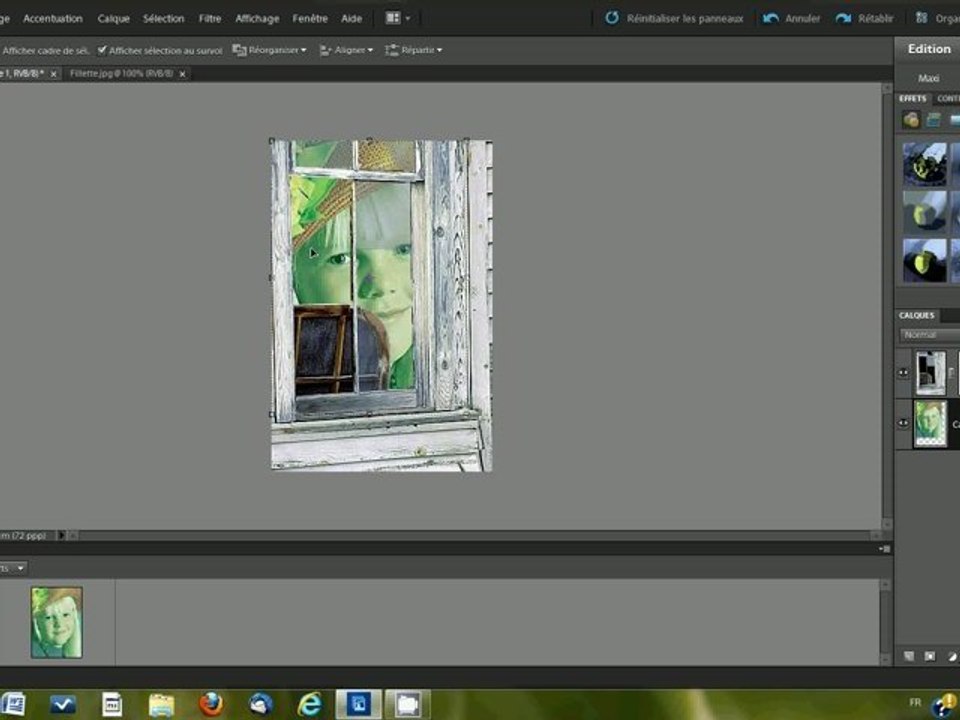This screenshot has width=960, height=720.
Task: Close the Fillette.jpg document tab
Action: coord(182,74)
